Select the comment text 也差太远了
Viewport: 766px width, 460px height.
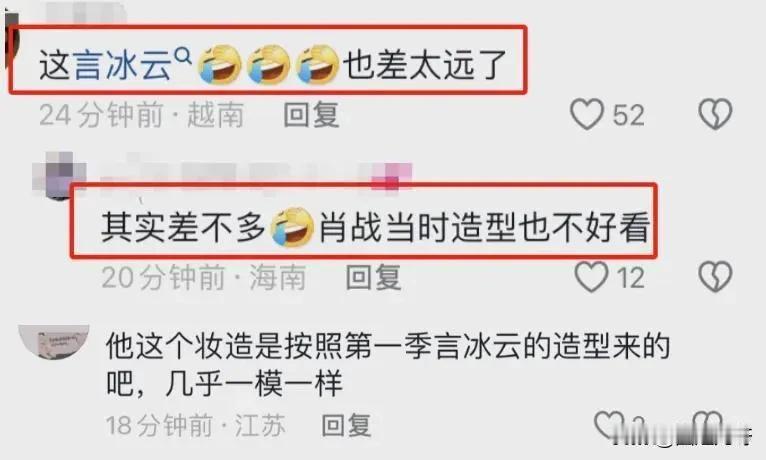click(424, 65)
